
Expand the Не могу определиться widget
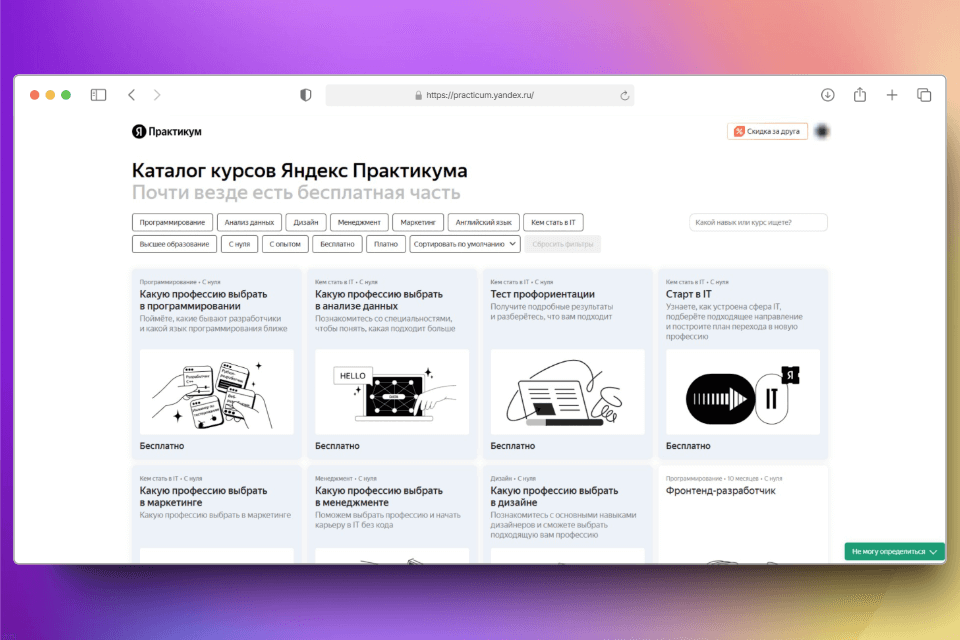[x=894, y=552]
